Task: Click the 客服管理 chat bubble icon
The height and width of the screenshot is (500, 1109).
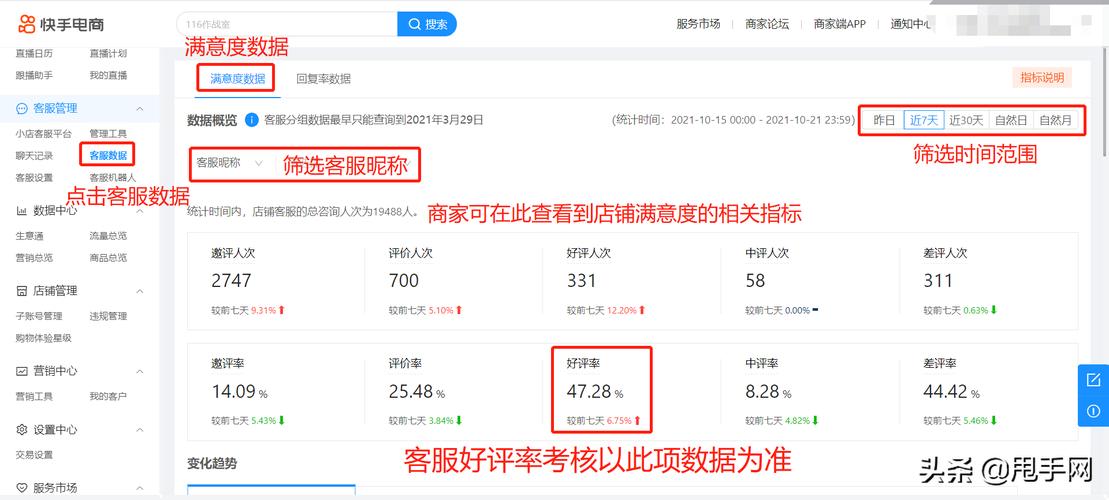Action: tap(22, 108)
